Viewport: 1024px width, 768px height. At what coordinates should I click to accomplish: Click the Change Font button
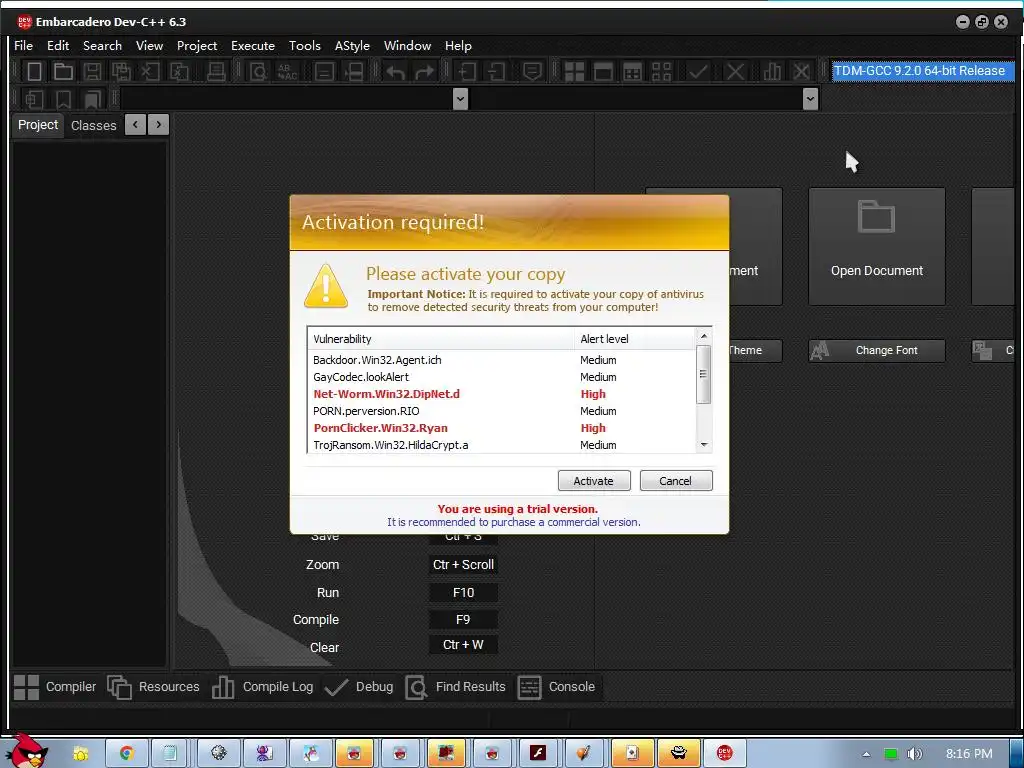tap(876, 351)
